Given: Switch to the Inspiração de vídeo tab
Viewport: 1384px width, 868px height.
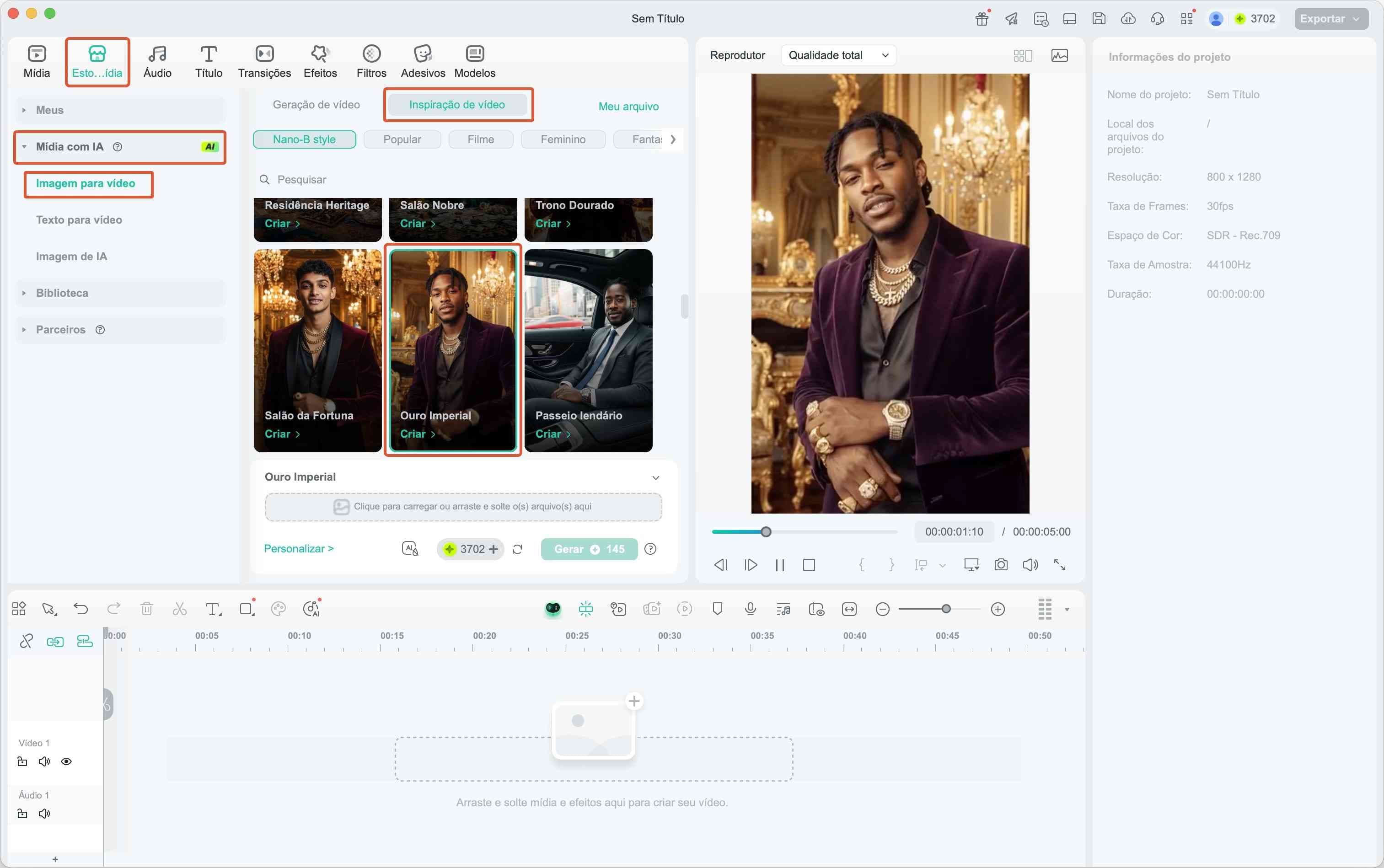Looking at the screenshot, I should (x=457, y=104).
